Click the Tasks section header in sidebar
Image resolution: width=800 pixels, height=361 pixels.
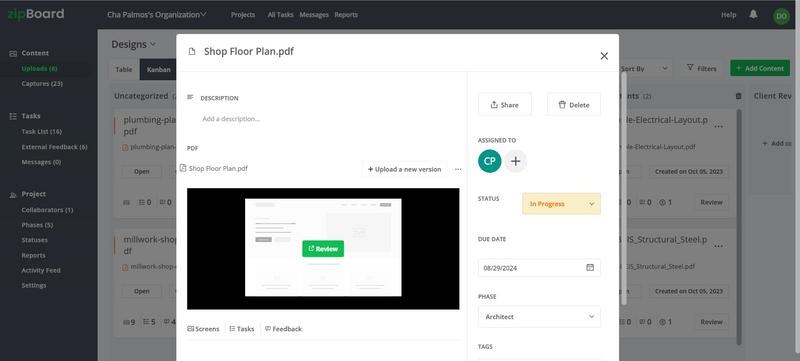pyautogui.click(x=25, y=116)
